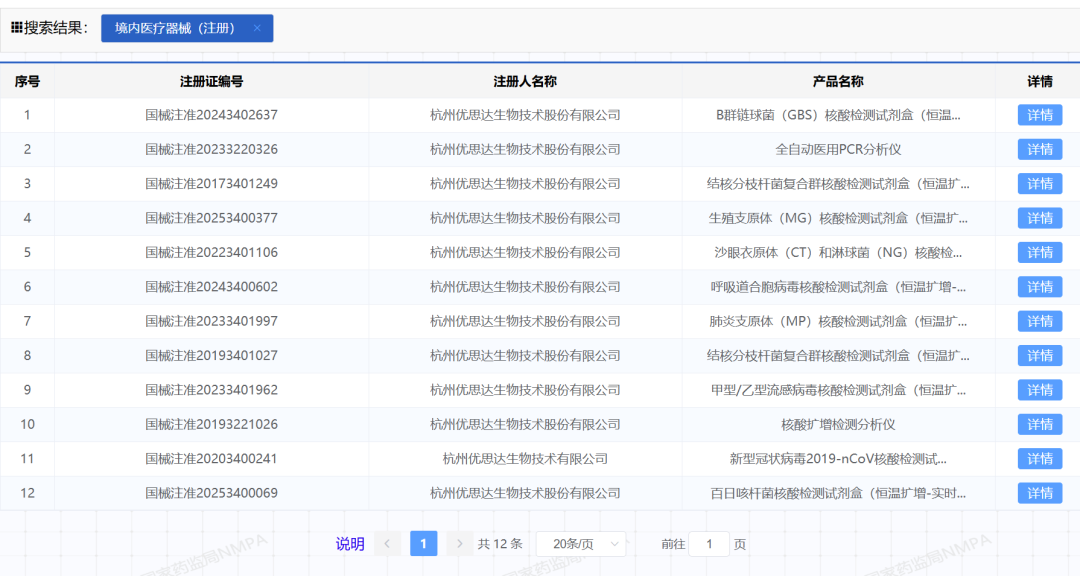1080x579 pixels.
Task: Open the 20条/页 page size dropdown
Action: pos(581,544)
